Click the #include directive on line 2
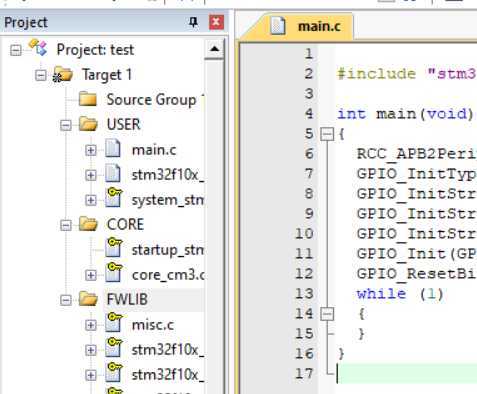Image resolution: width=477 pixels, height=394 pixels. (x=376, y=74)
